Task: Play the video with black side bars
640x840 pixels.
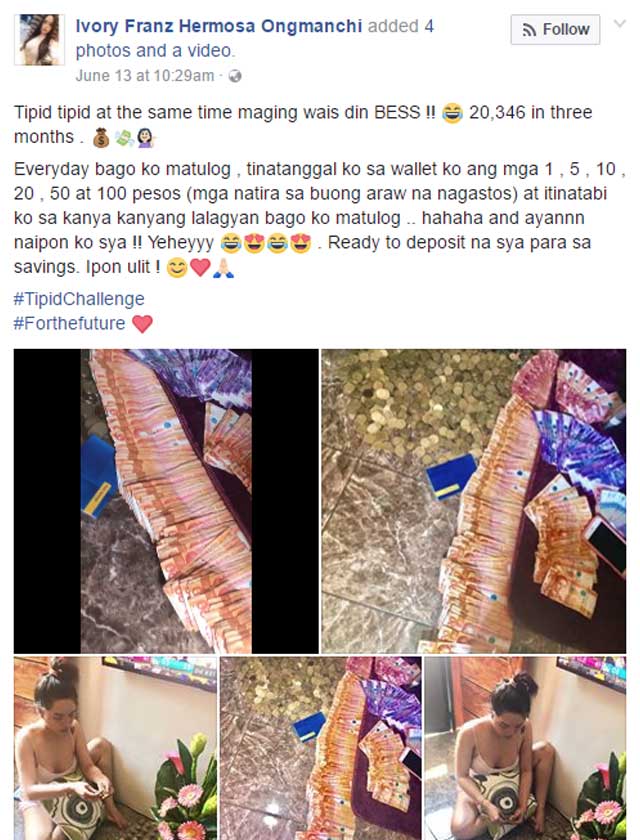Action: point(166,501)
